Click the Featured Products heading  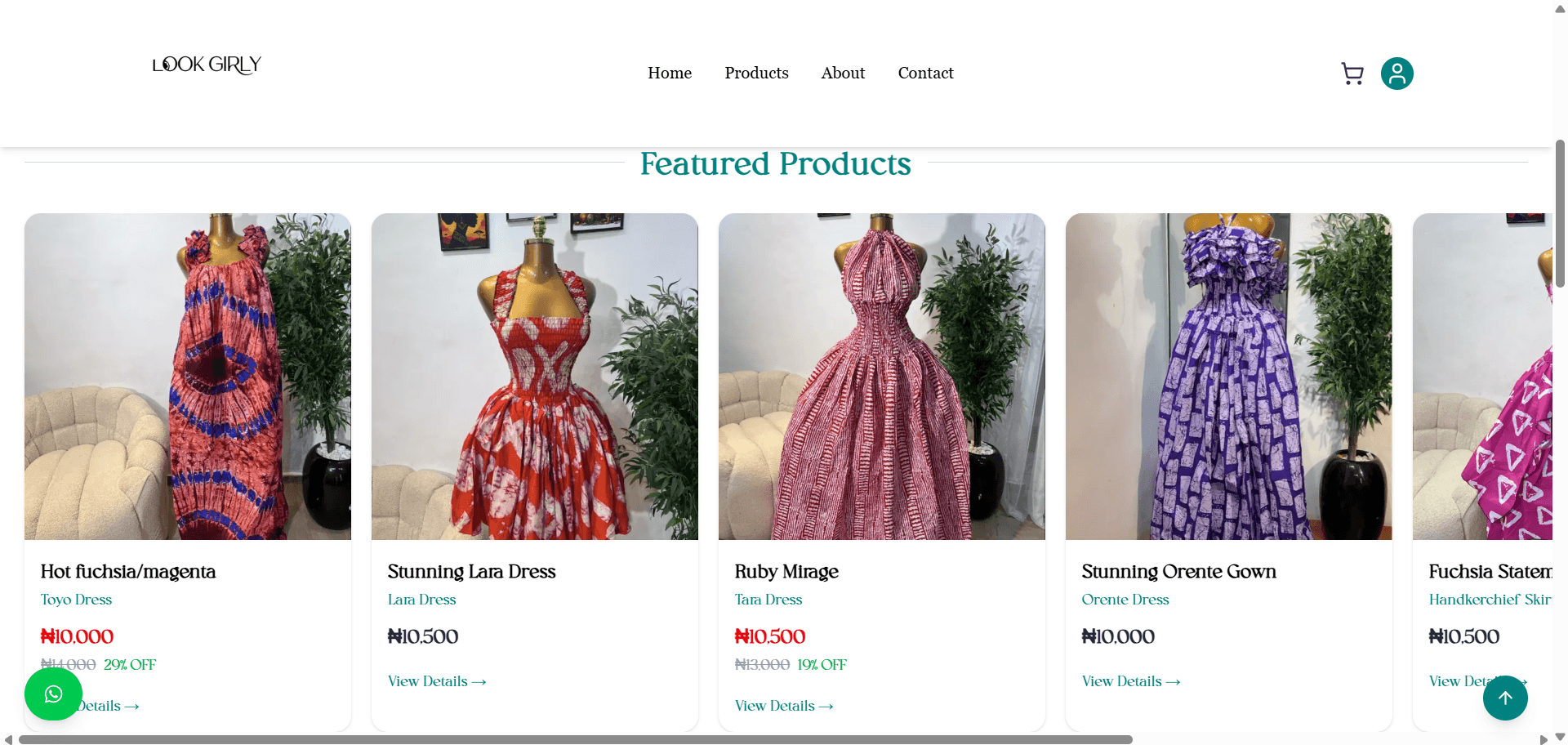pos(776,164)
